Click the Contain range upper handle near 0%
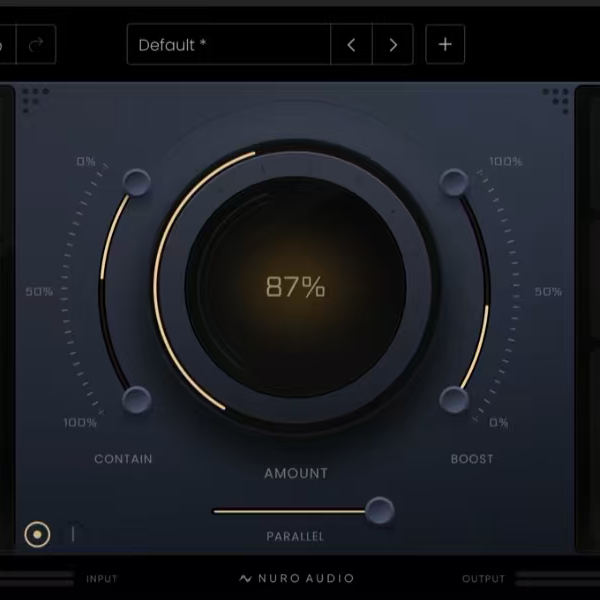Image resolution: width=600 pixels, height=600 pixels. click(137, 182)
